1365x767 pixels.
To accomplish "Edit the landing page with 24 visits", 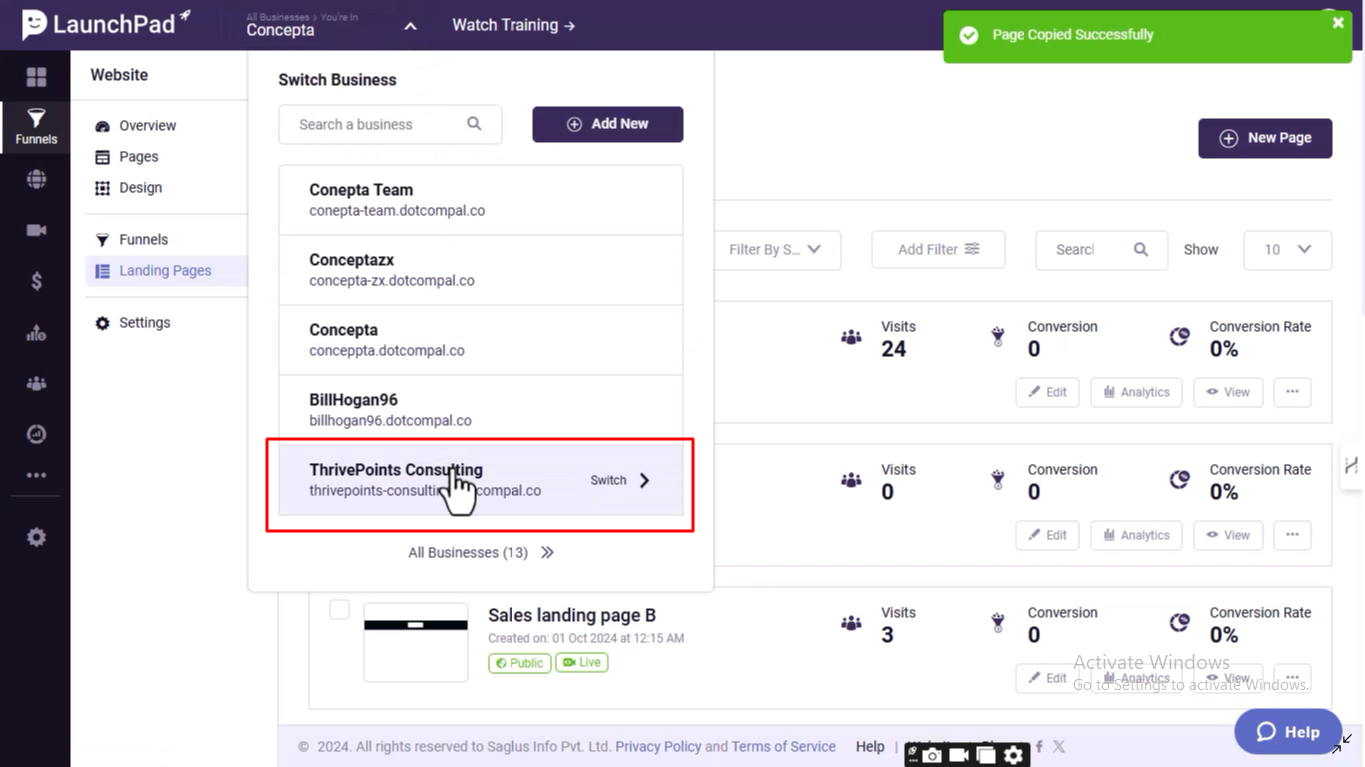I will point(1047,392).
